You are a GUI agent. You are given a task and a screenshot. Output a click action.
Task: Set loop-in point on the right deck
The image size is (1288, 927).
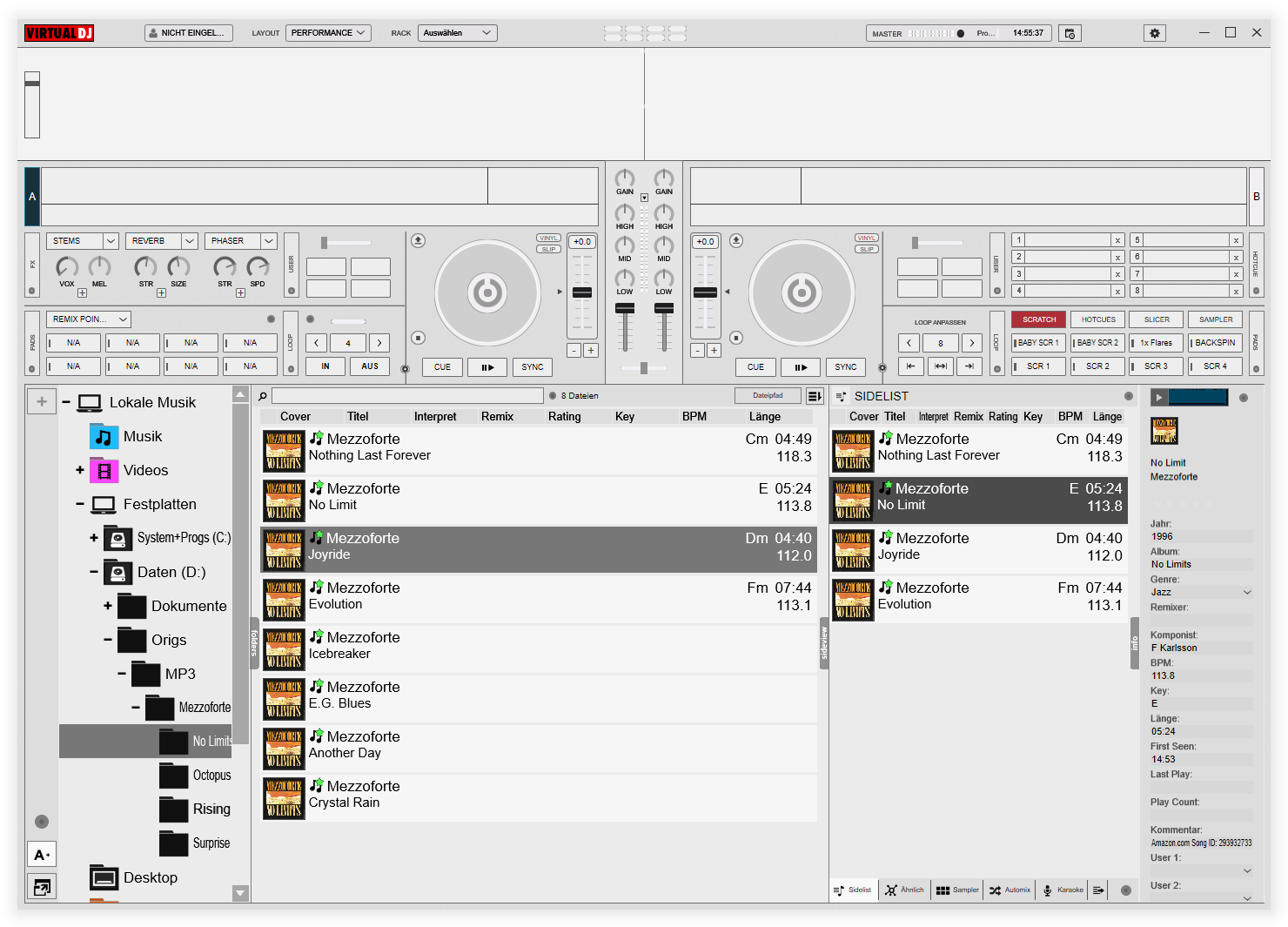(x=910, y=366)
